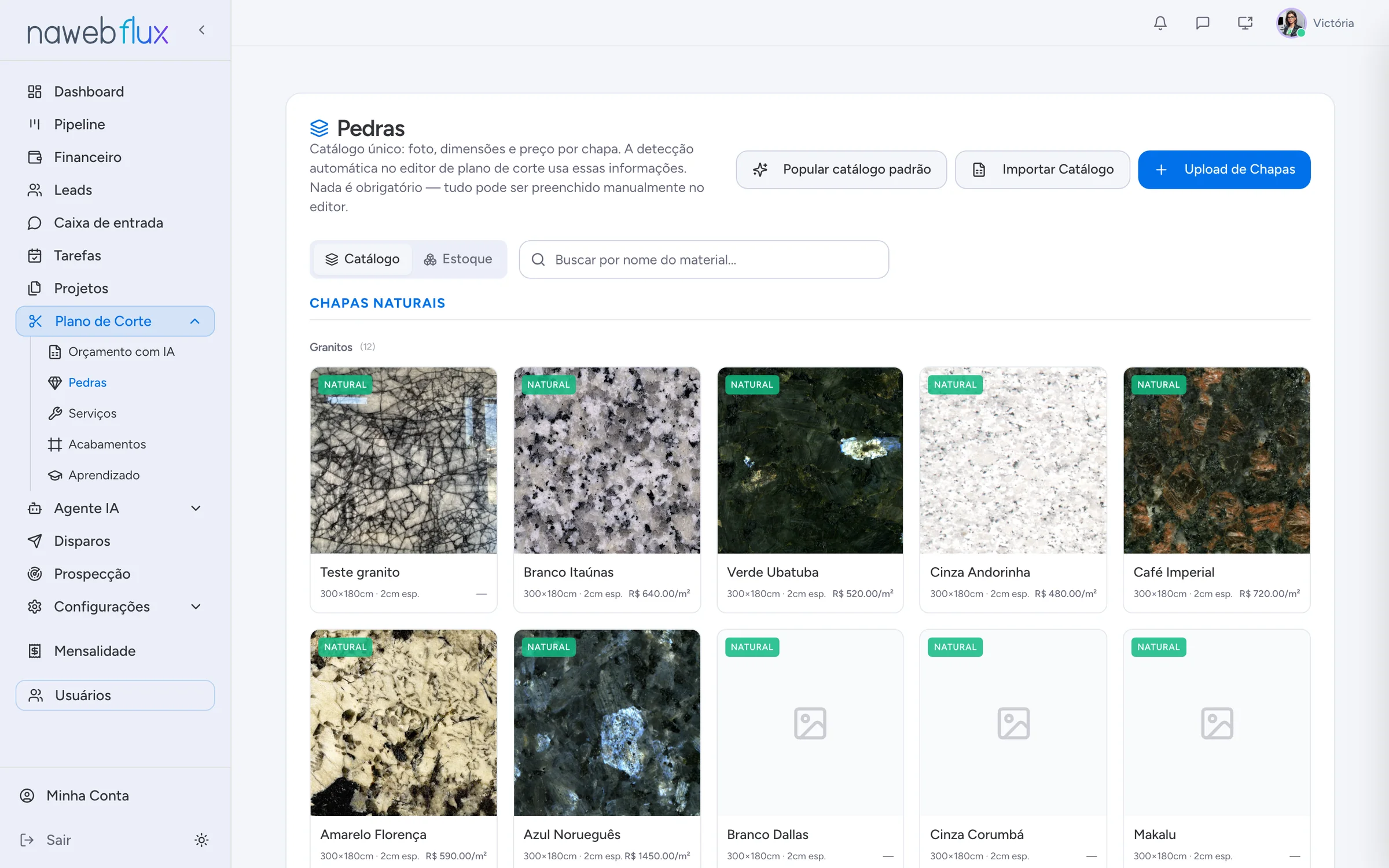Click the Dashboard grid icon
Image resolution: width=1389 pixels, height=868 pixels.
[x=35, y=91]
